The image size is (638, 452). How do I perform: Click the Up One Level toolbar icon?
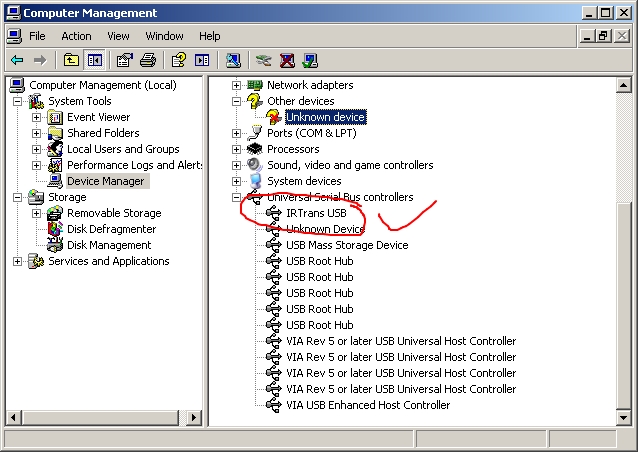(x=71, y=60)
